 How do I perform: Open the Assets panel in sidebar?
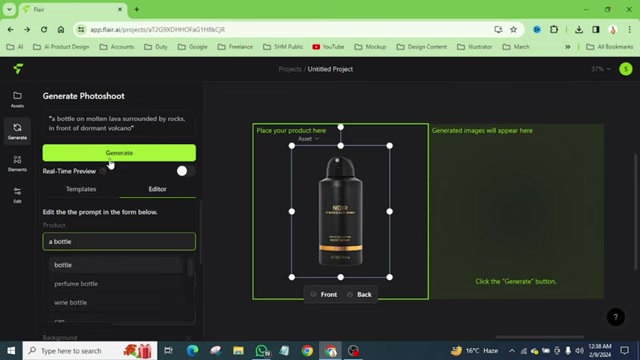17,100
